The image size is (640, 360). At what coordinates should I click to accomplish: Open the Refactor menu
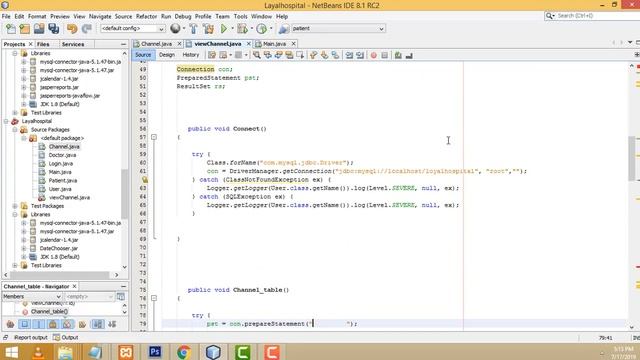(146, 16)
